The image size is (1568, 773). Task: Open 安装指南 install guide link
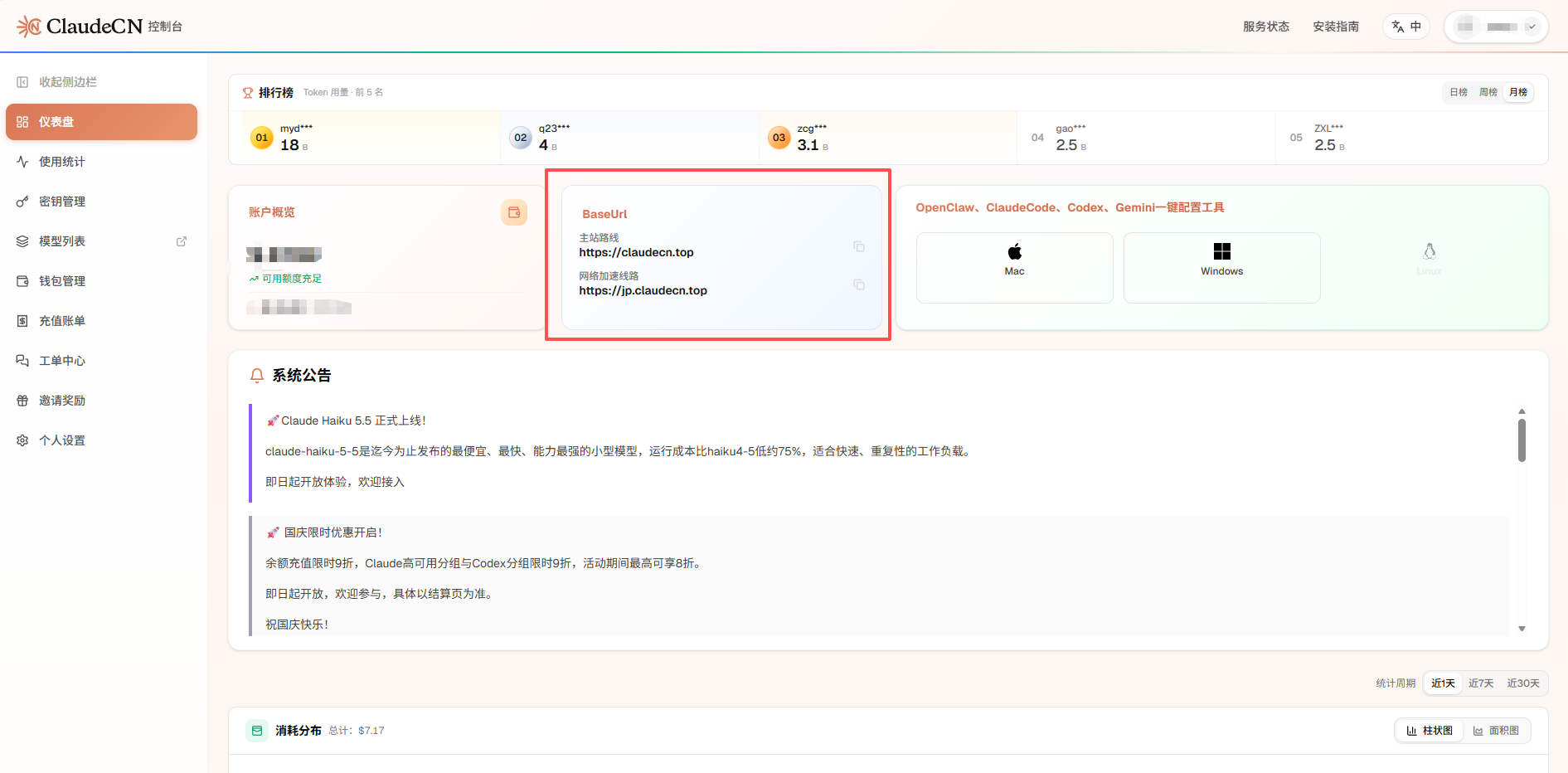pyautogui.click(x=1336, y=27)
